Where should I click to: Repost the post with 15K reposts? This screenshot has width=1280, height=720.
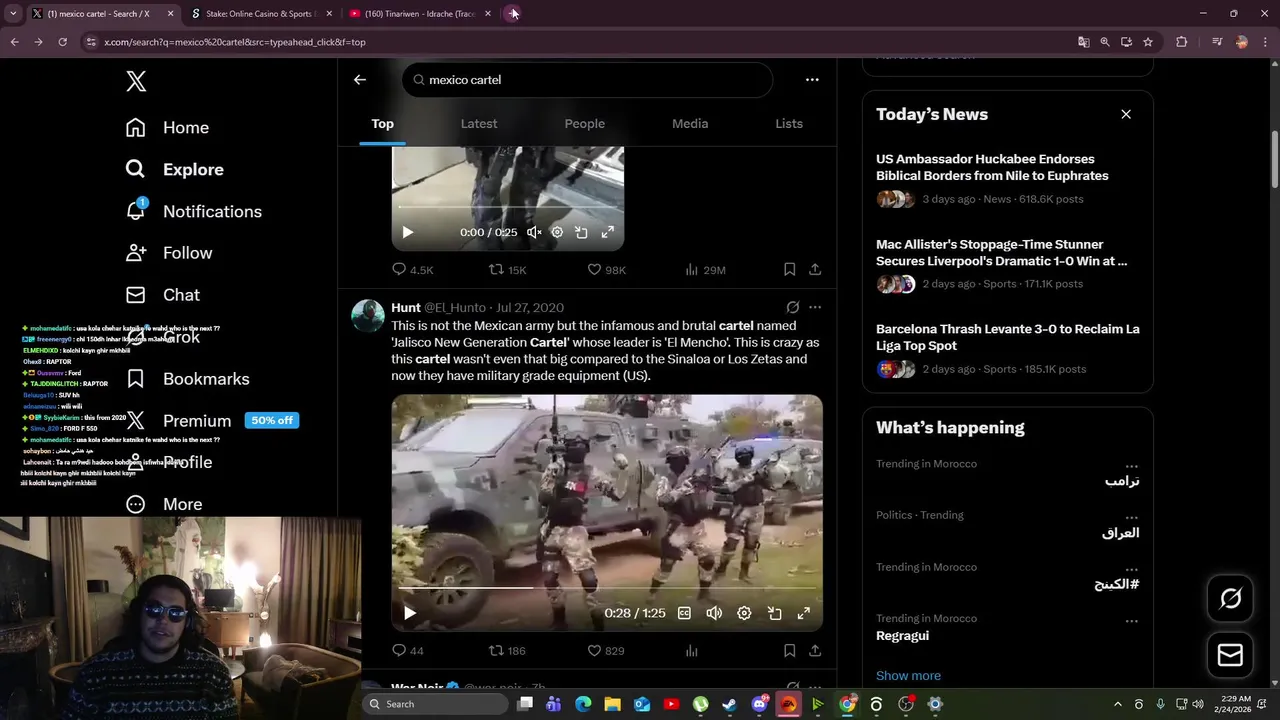pyautogui.click(x=507, y=270)
